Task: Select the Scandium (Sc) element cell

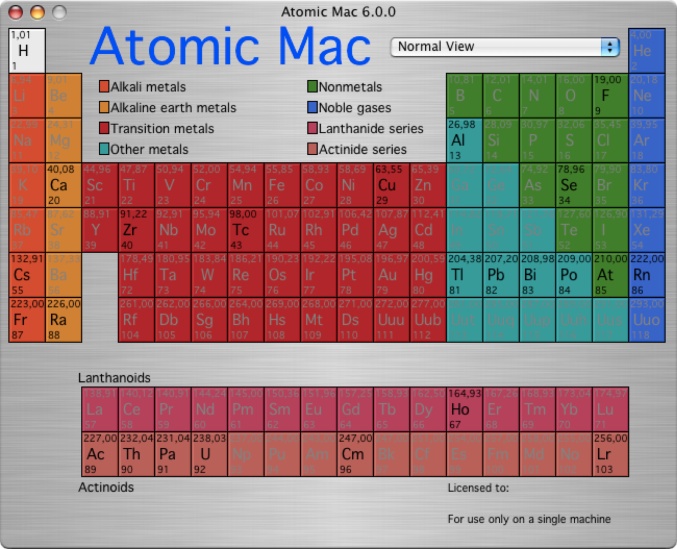Action: click(100, 185)
